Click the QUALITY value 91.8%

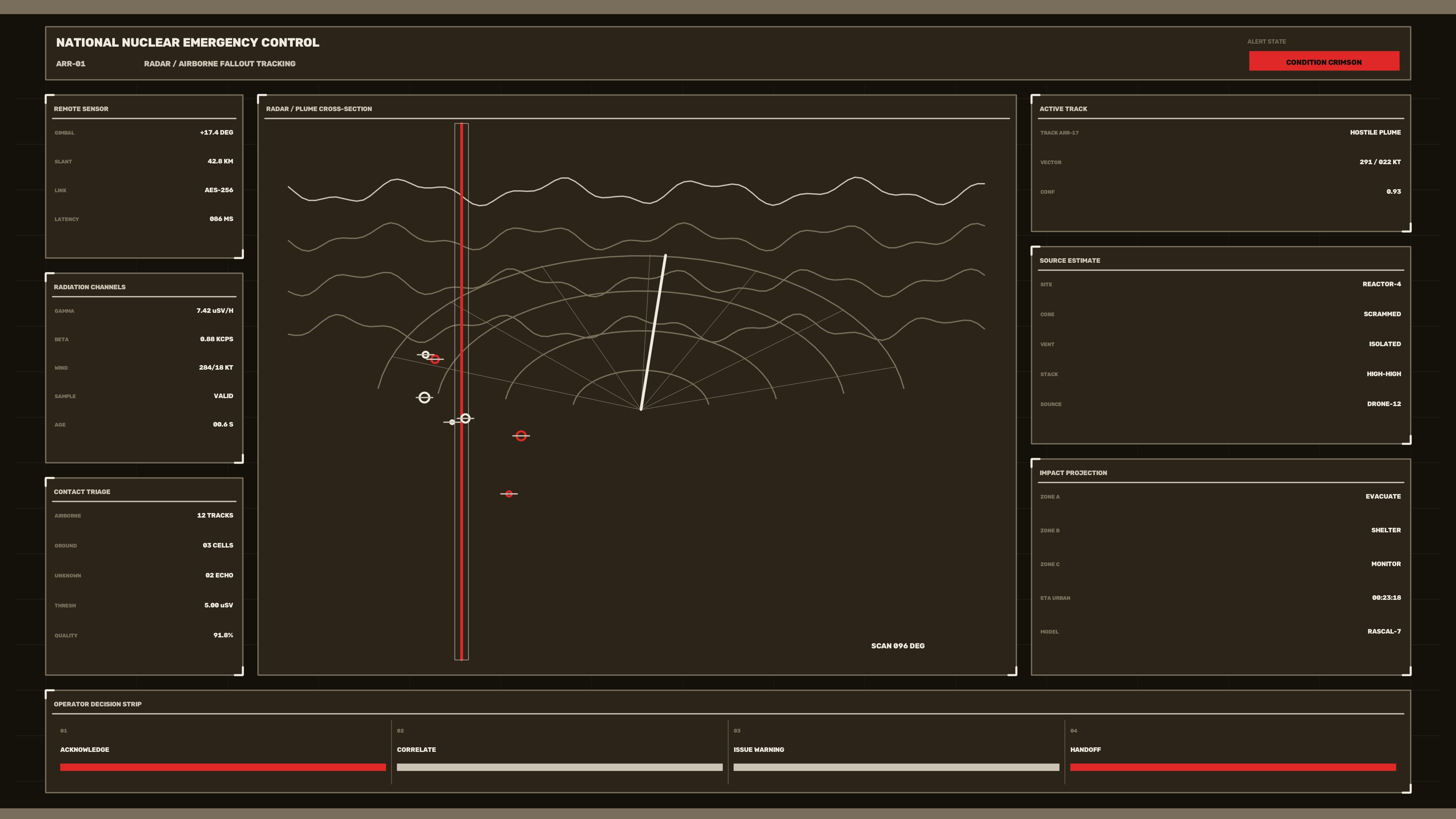click(x=223, y=635)
